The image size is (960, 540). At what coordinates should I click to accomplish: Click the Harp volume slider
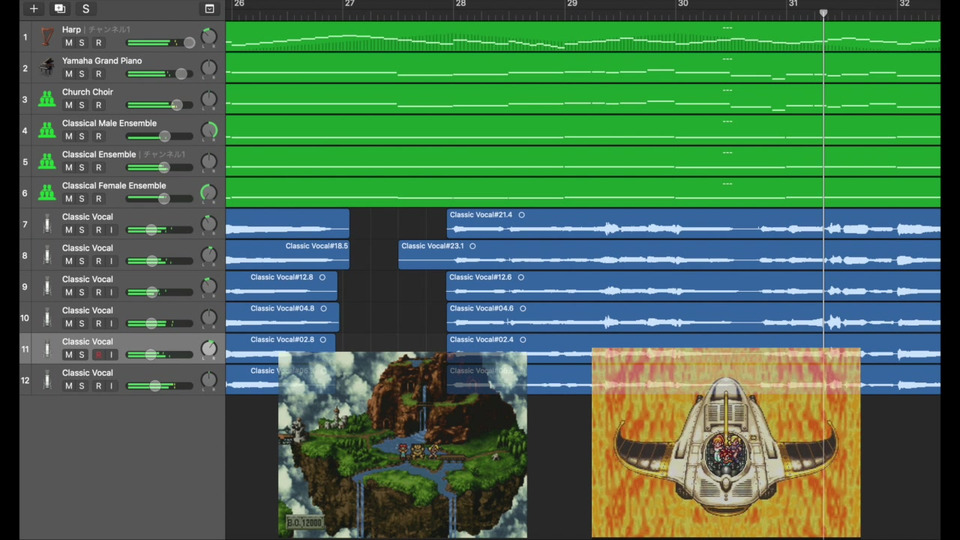[160, 43]
